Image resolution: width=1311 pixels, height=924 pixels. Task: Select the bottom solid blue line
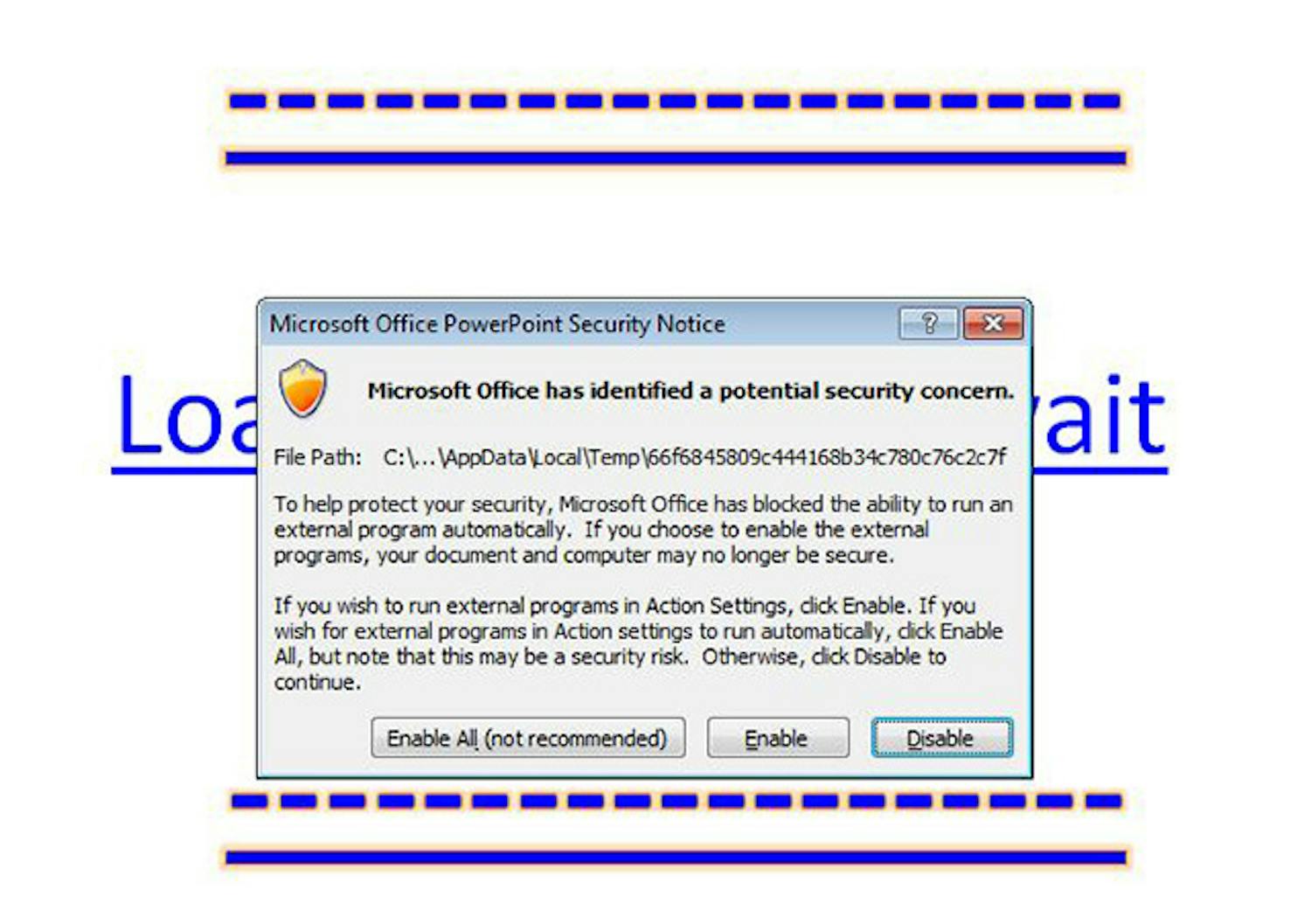coord(676,858)
